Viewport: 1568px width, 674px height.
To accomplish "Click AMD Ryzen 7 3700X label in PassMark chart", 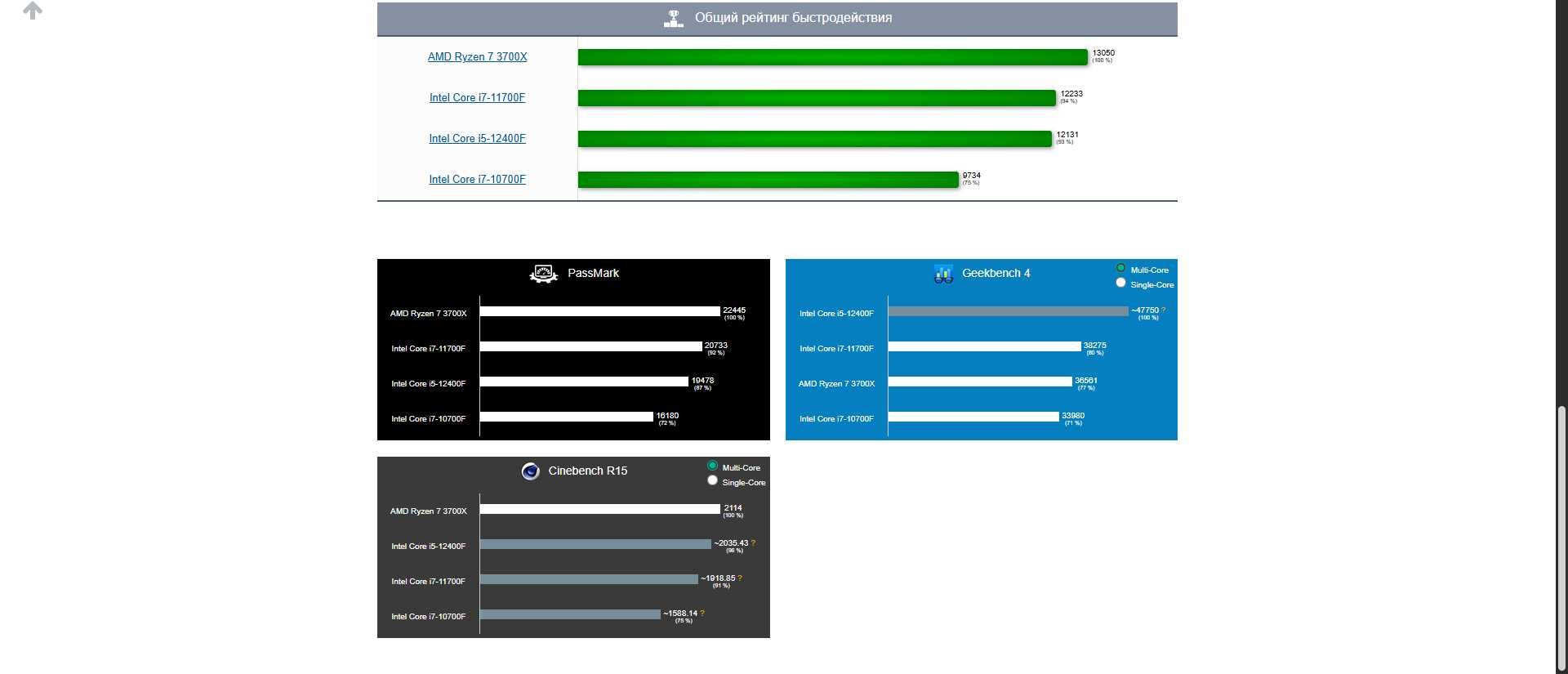I will point(428,314).
